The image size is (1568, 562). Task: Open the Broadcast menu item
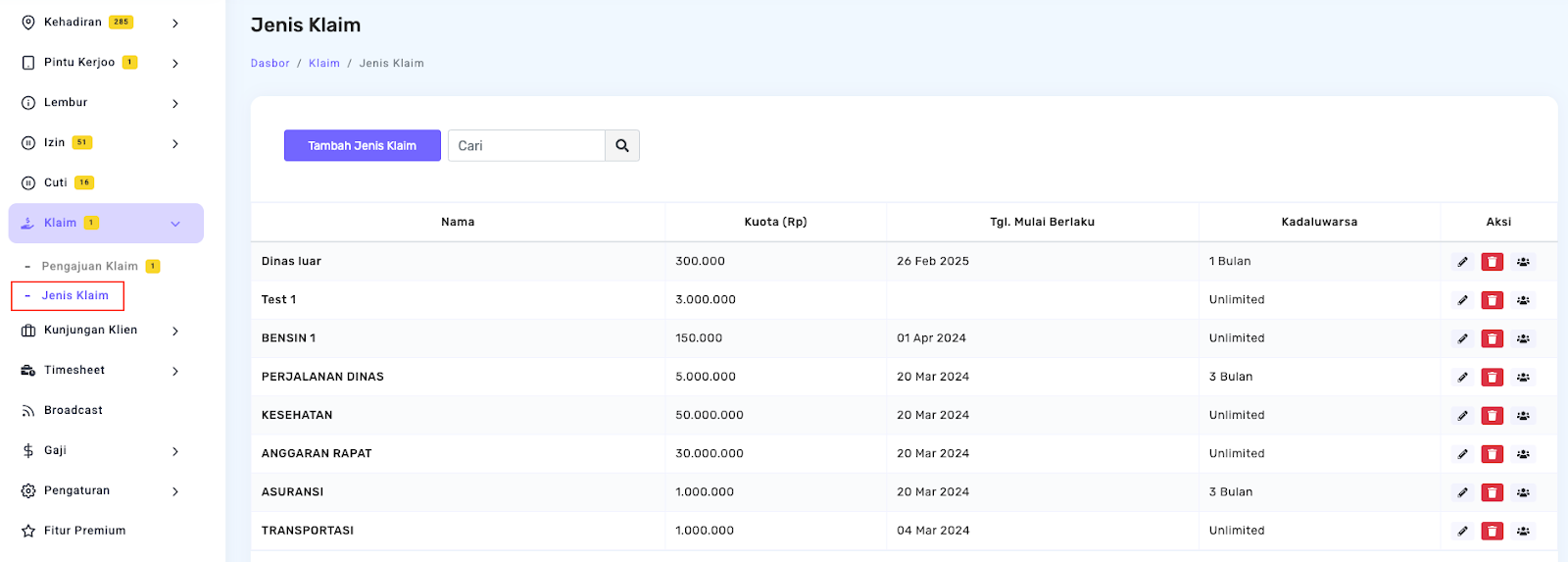pyautogui.click(x=73, y=411)
